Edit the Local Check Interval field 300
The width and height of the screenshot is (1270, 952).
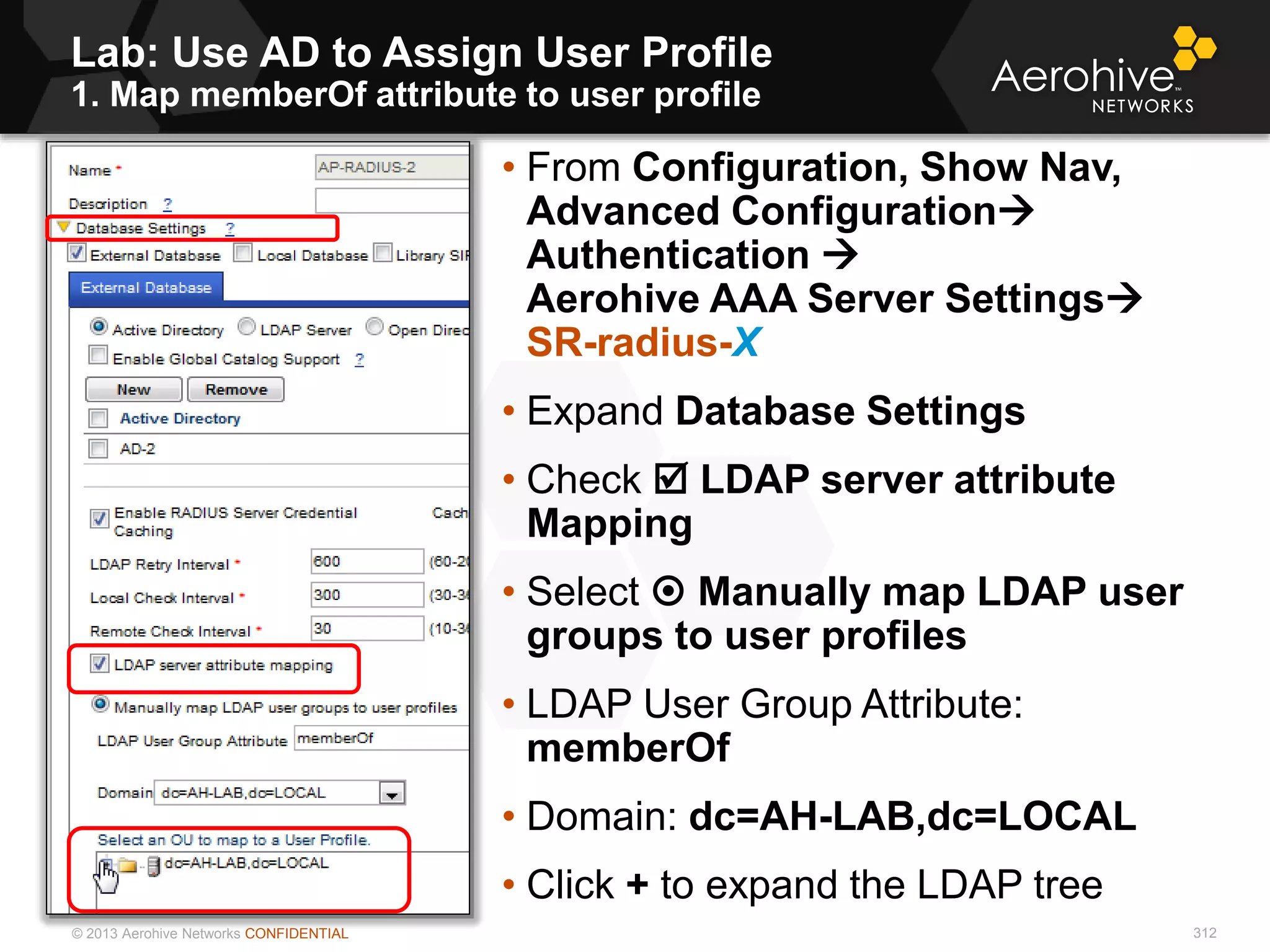(x=367, y=595)
